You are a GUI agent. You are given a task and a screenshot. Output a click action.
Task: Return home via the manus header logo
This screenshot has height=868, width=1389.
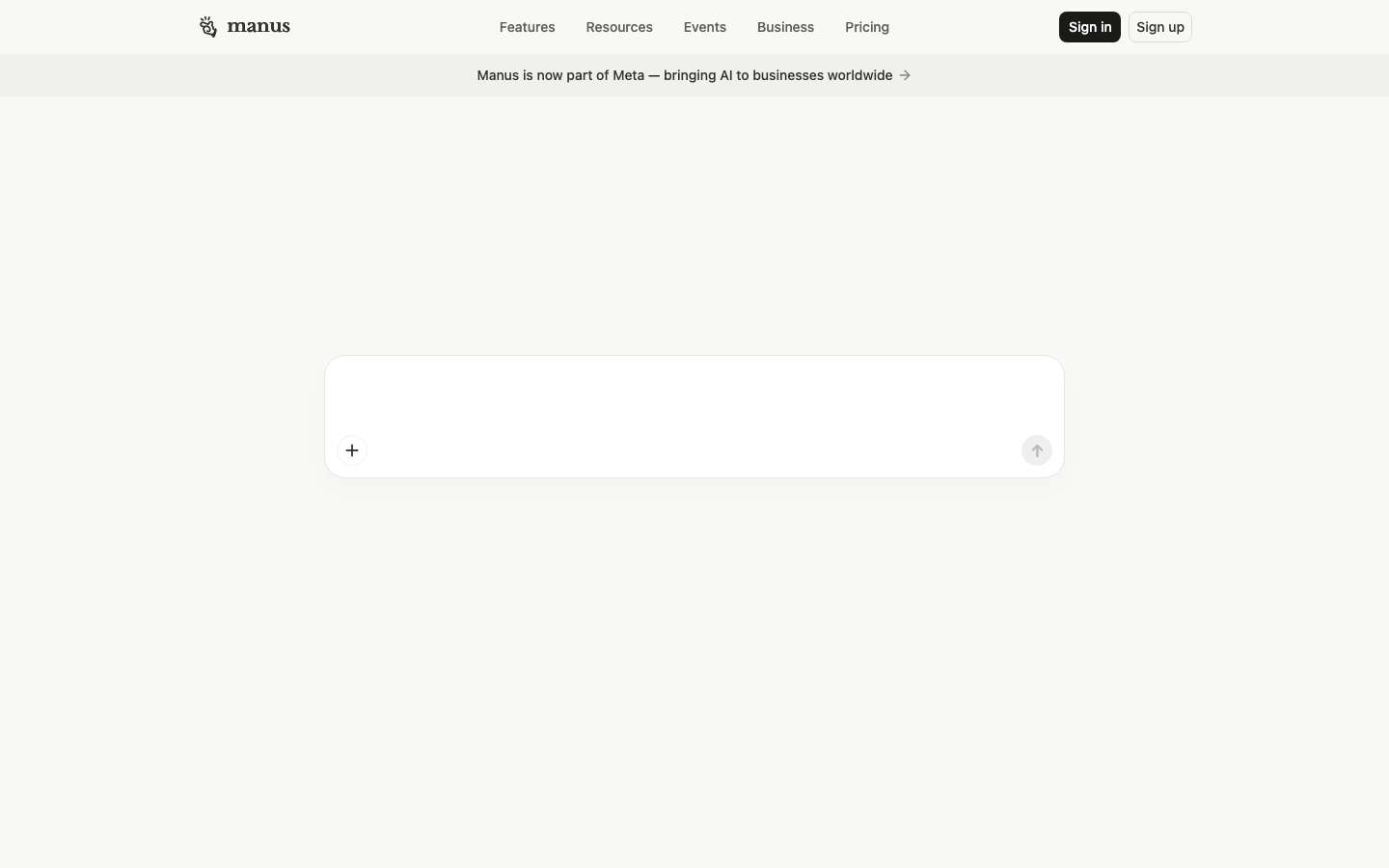point(244,27)
